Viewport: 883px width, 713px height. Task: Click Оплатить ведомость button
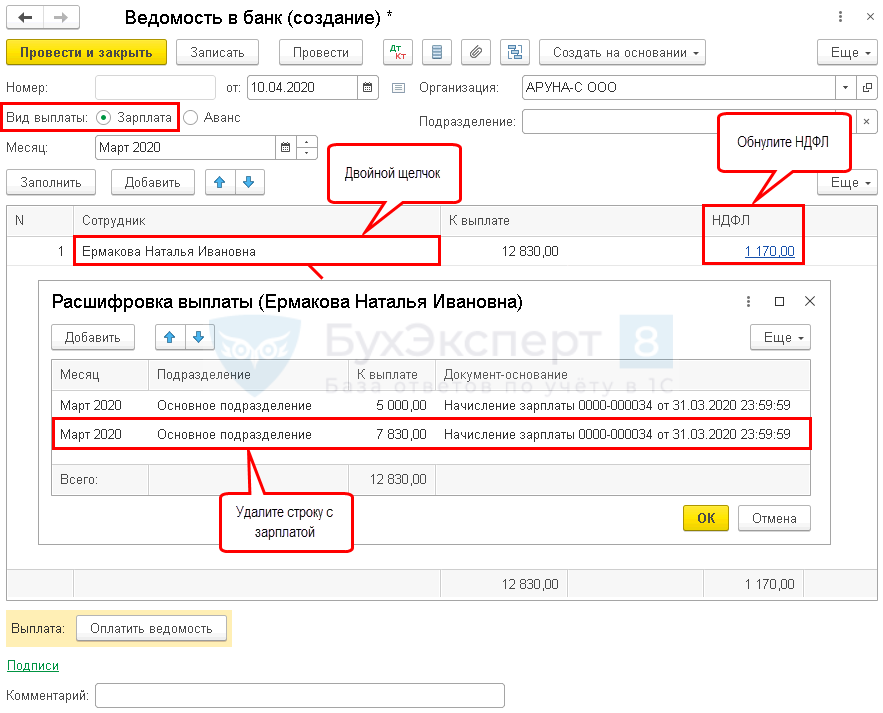[151, 628]
